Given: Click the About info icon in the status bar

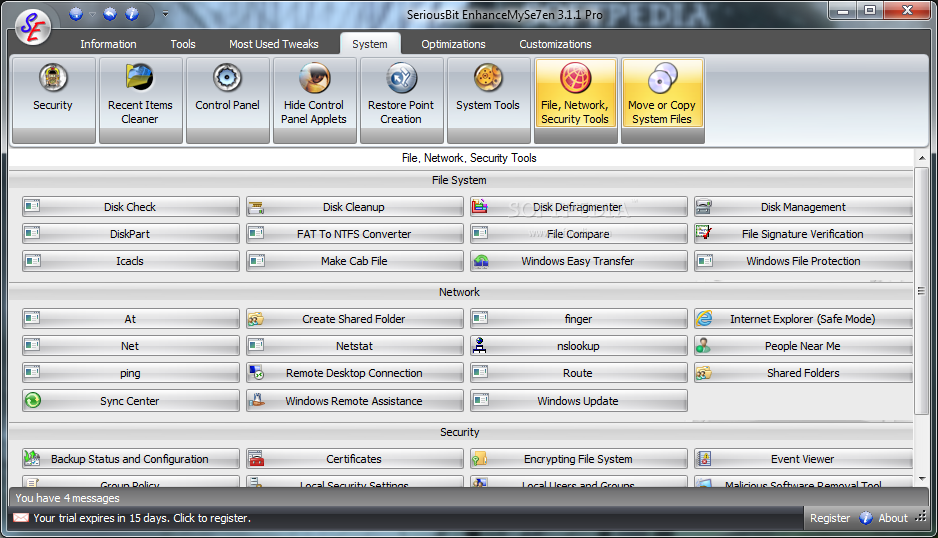Looking at the screenshot, I should 866,518.
